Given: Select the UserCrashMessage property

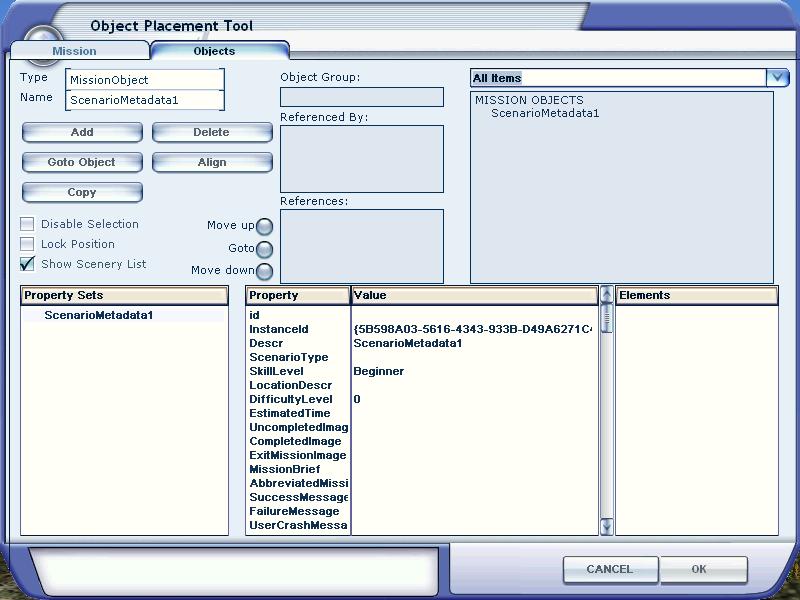Looking at the screenshot, I should pyautogui.click(x=298, y=526).
